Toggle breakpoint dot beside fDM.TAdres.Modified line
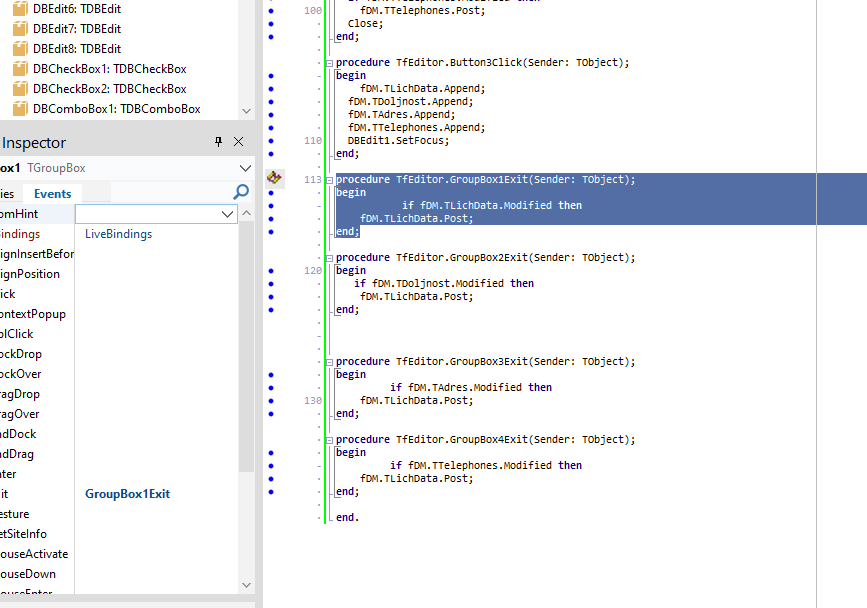This screenshot has width=867, height=608. click(x=271, y=388)
